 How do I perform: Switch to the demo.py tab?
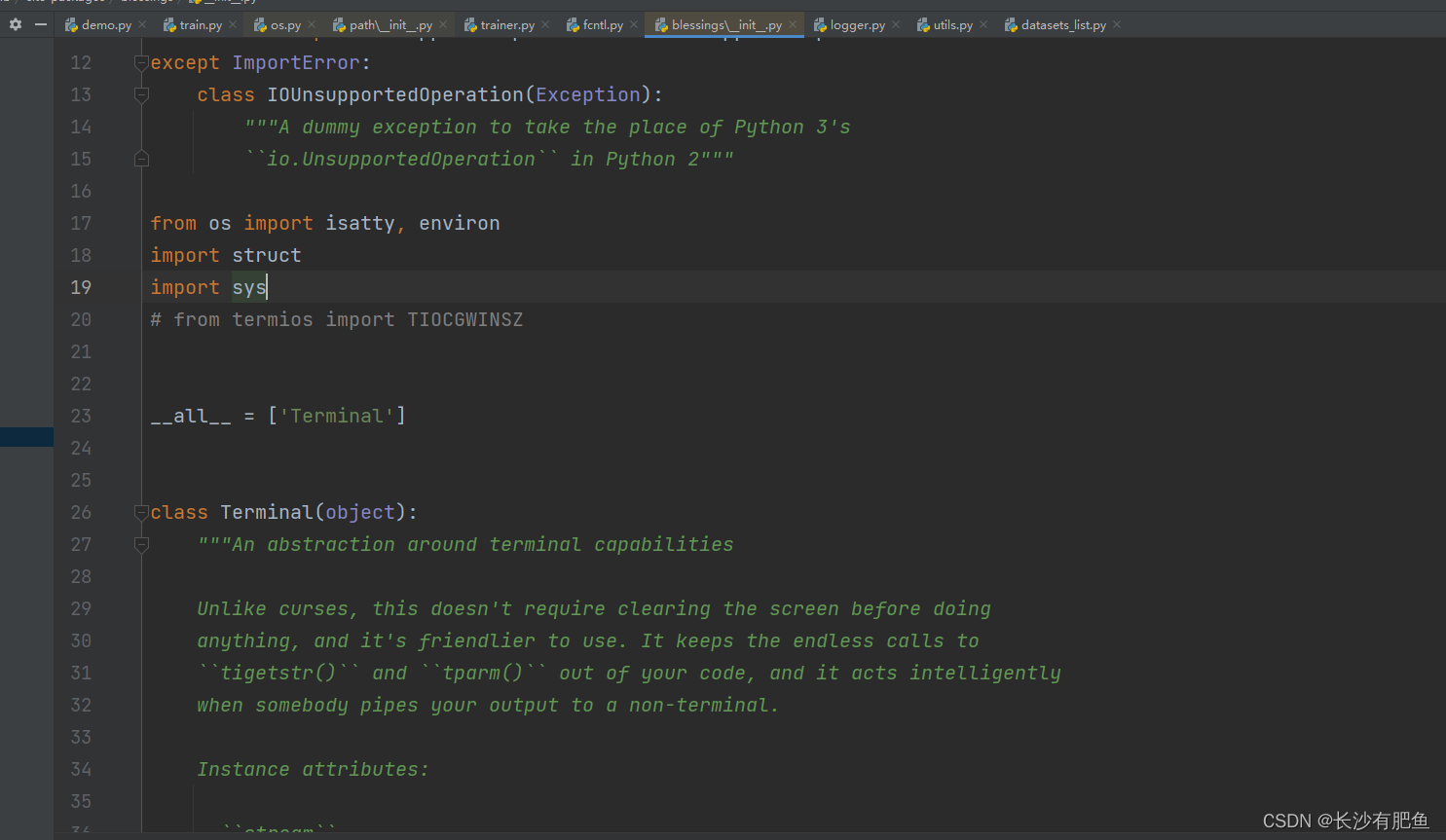(x=106, y=24)
